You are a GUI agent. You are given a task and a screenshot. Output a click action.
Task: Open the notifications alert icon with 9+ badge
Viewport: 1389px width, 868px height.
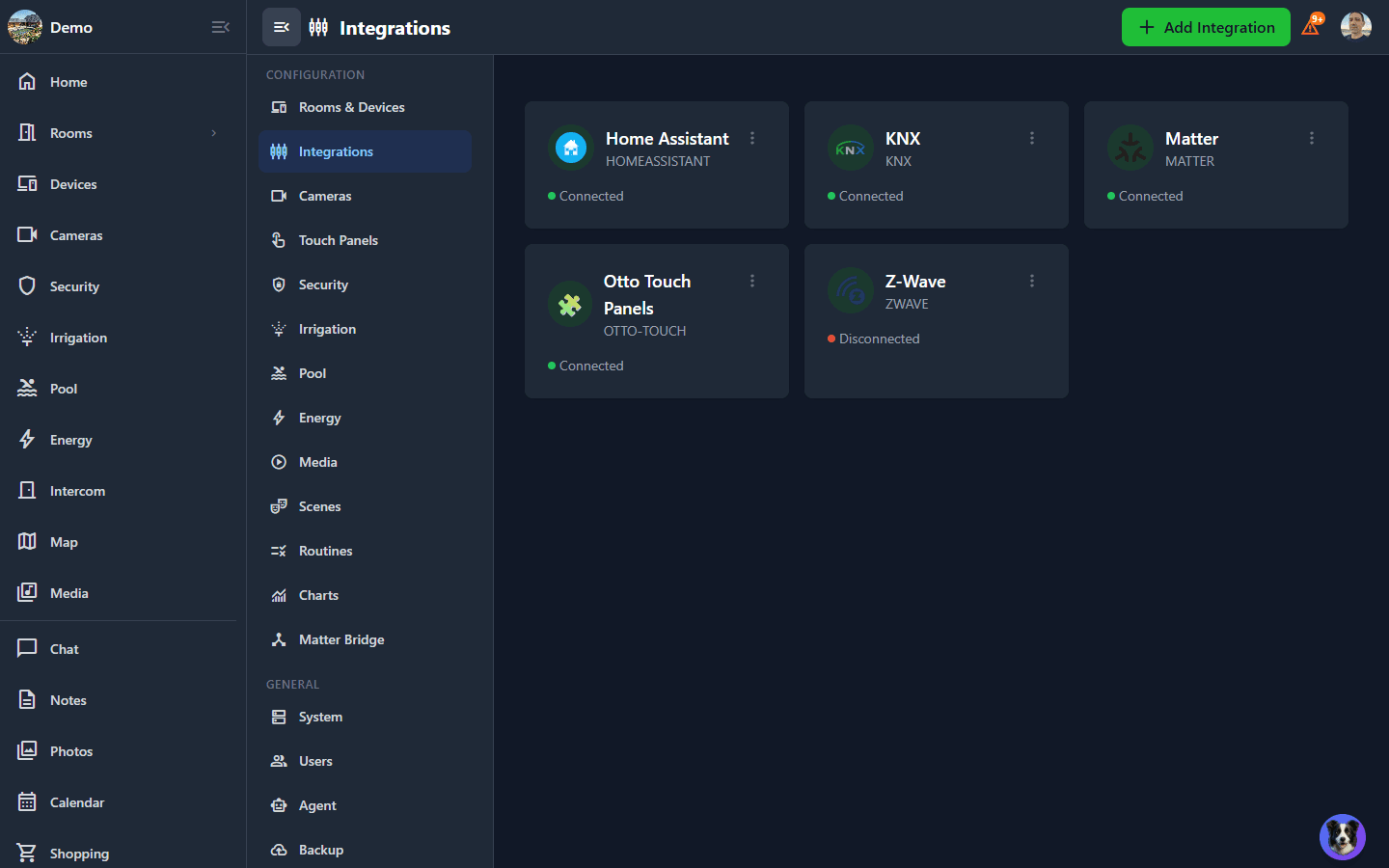(1311, 26)
